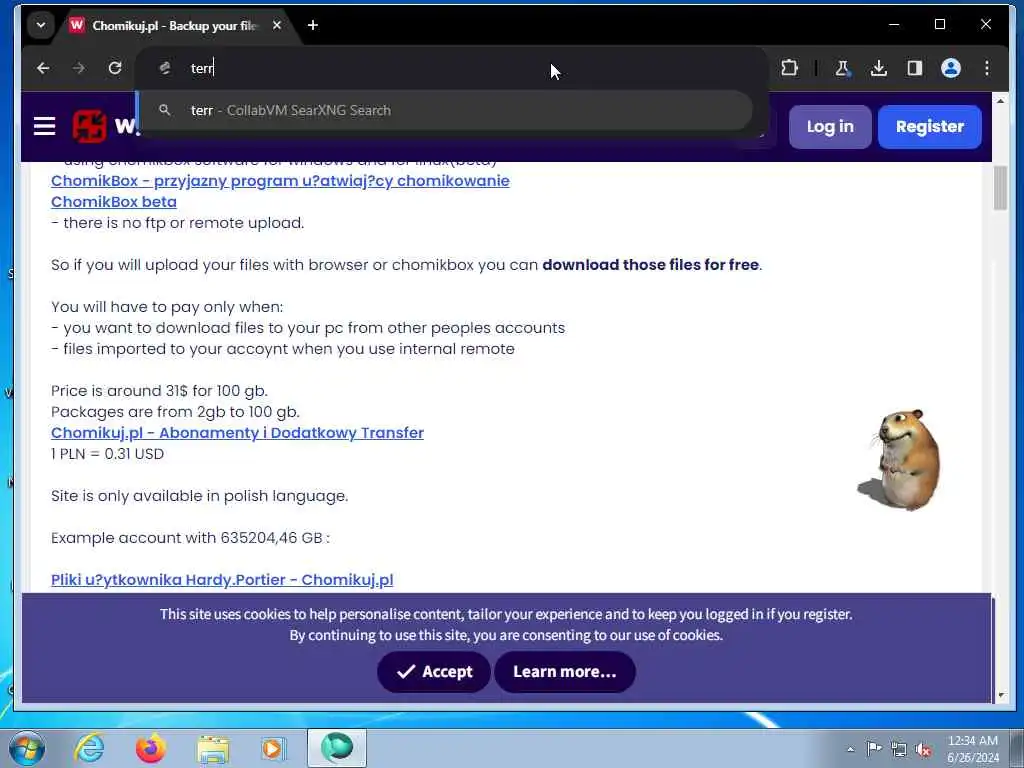Go back with the browser back arrow
Image resolution: width=1024 pixels, height=768 pixels.
click(x=43, y=68)
